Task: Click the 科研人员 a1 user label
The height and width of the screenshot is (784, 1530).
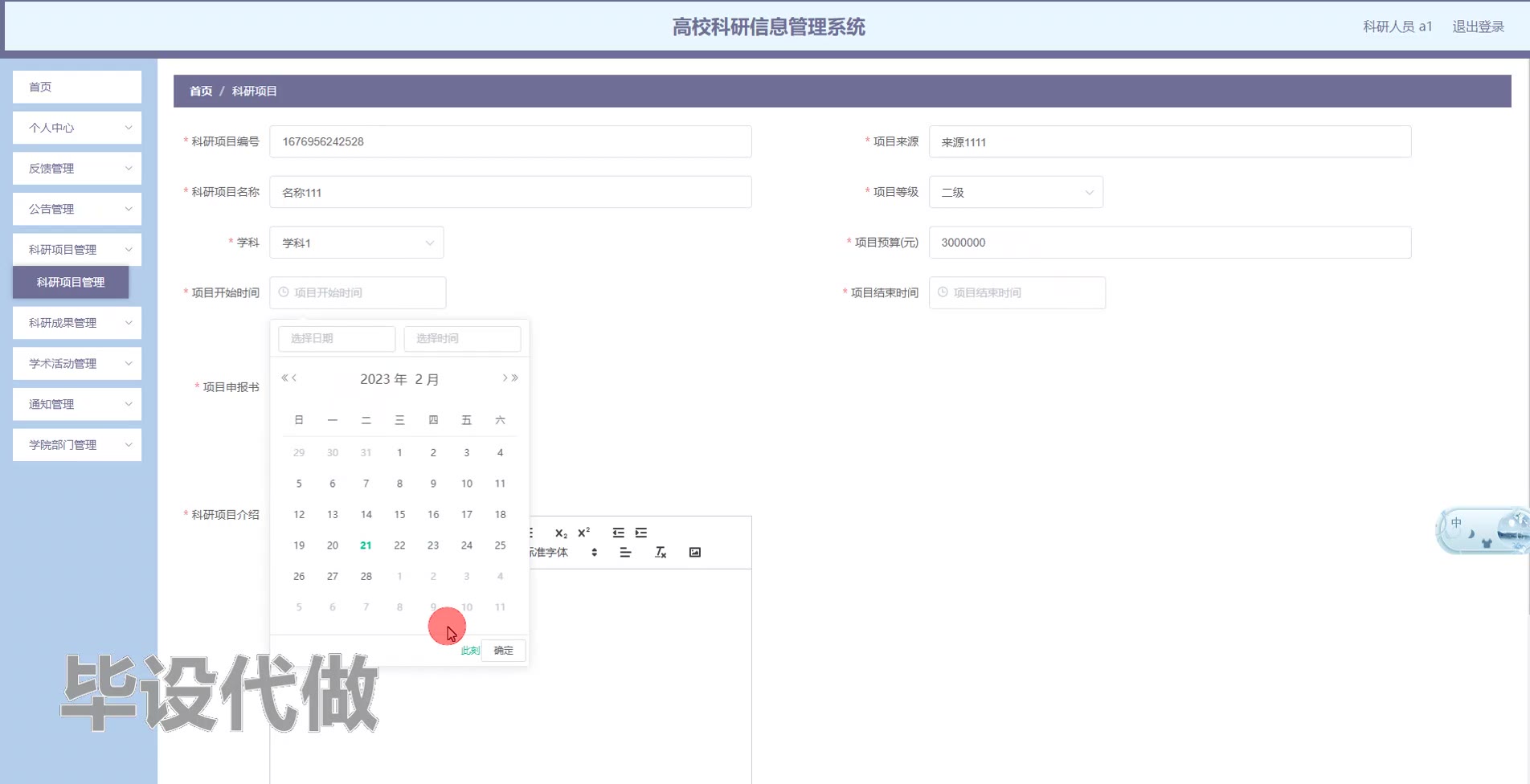Action: pos(1397,27)
